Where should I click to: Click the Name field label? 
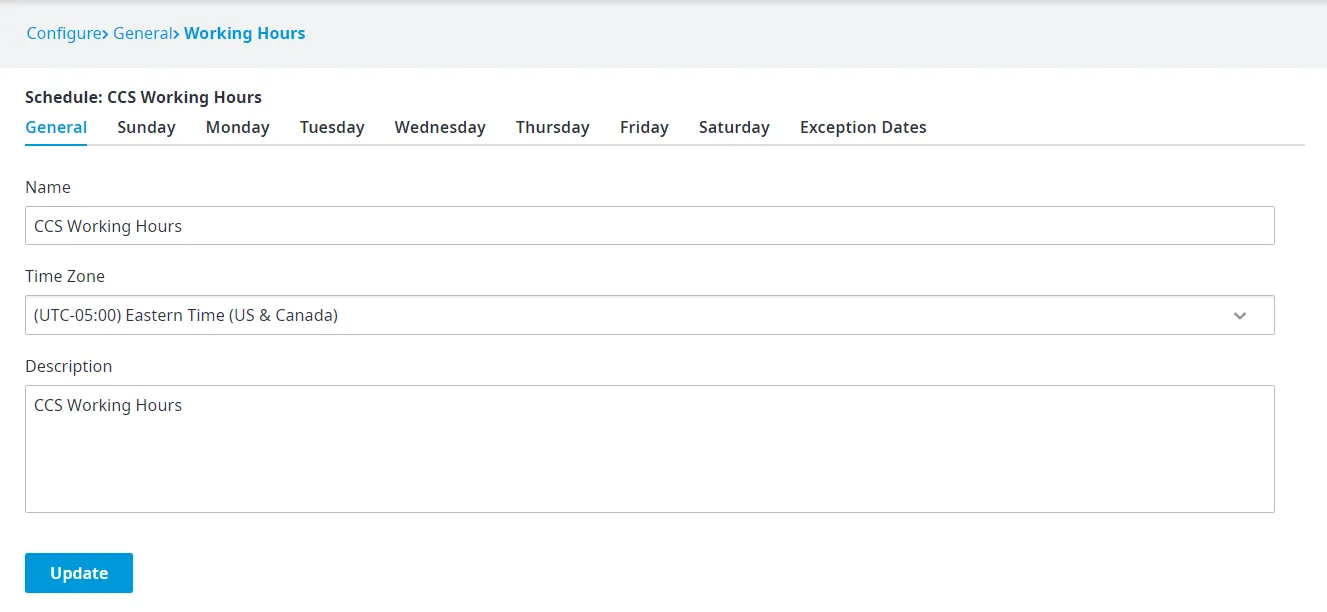pyautogui.click(x=48, y=187)
